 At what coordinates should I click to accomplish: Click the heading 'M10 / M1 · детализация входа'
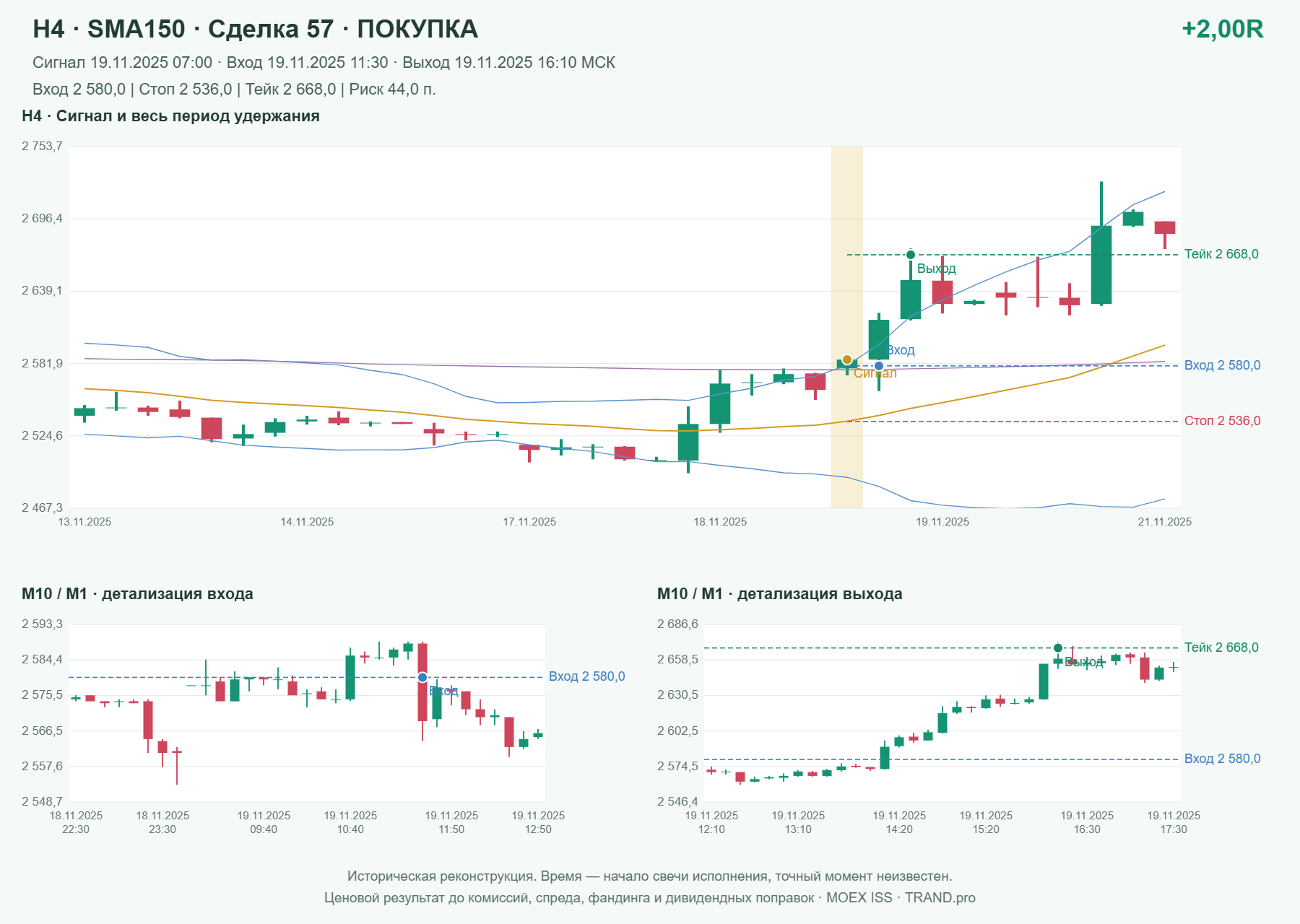click(137, 594)
